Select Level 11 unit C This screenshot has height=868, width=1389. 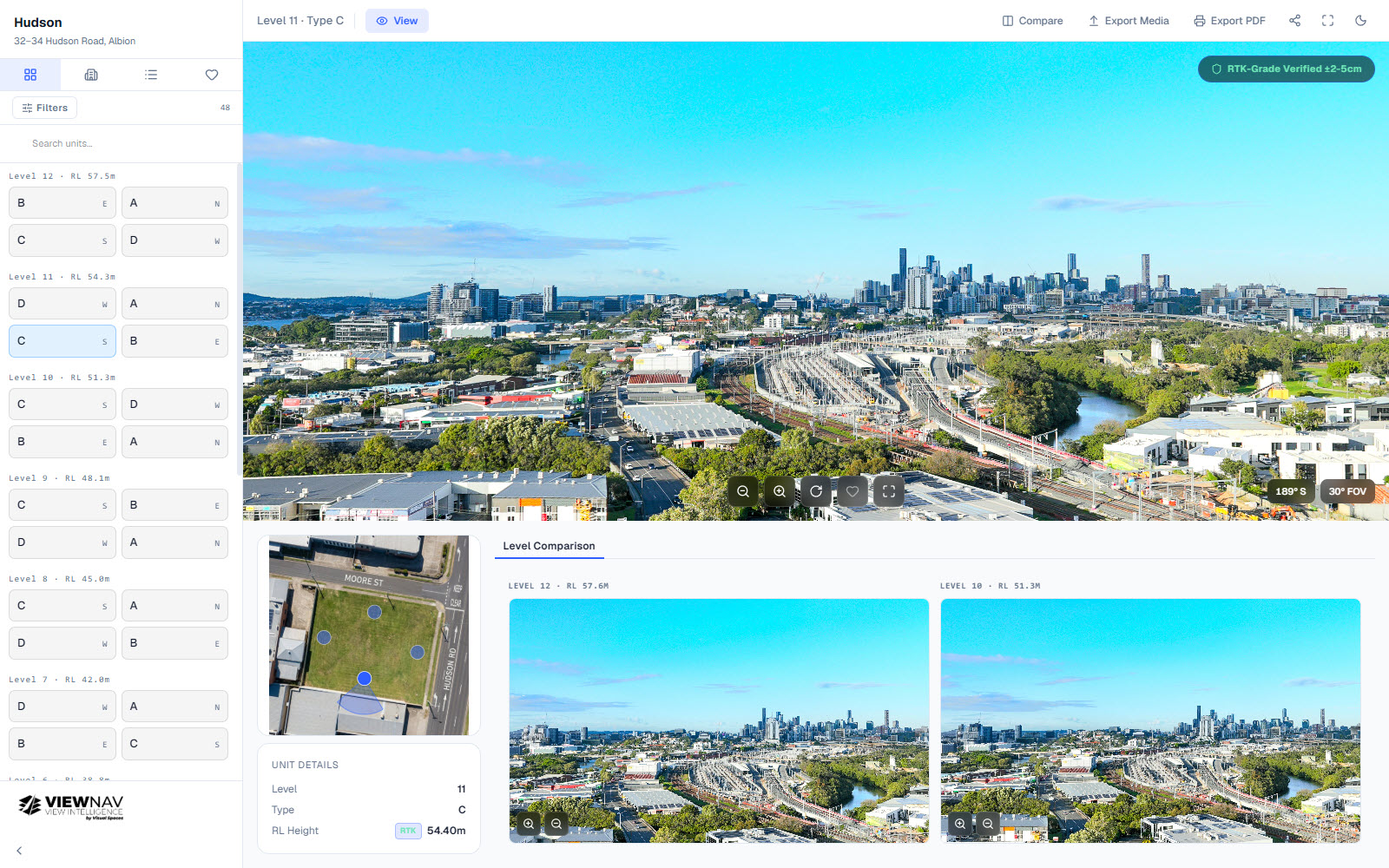(63, 341)
